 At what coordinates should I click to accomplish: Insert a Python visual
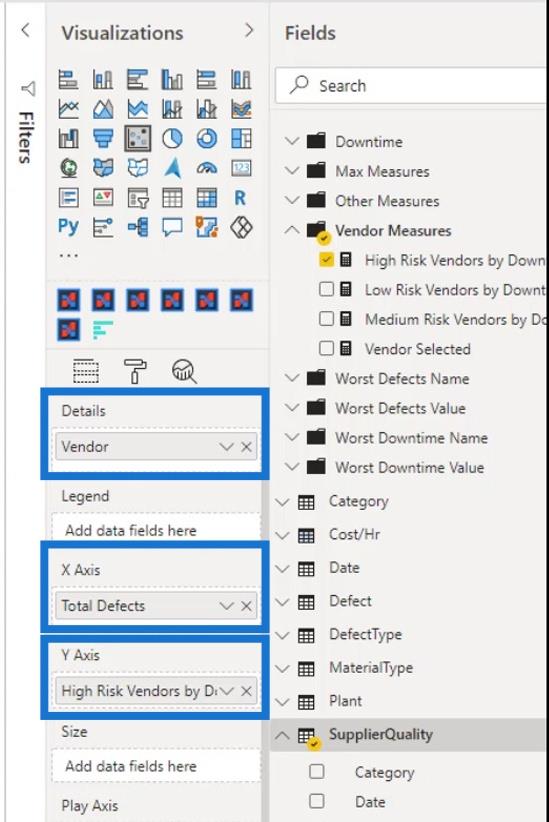pyautogui.click(x=68, y=227)
